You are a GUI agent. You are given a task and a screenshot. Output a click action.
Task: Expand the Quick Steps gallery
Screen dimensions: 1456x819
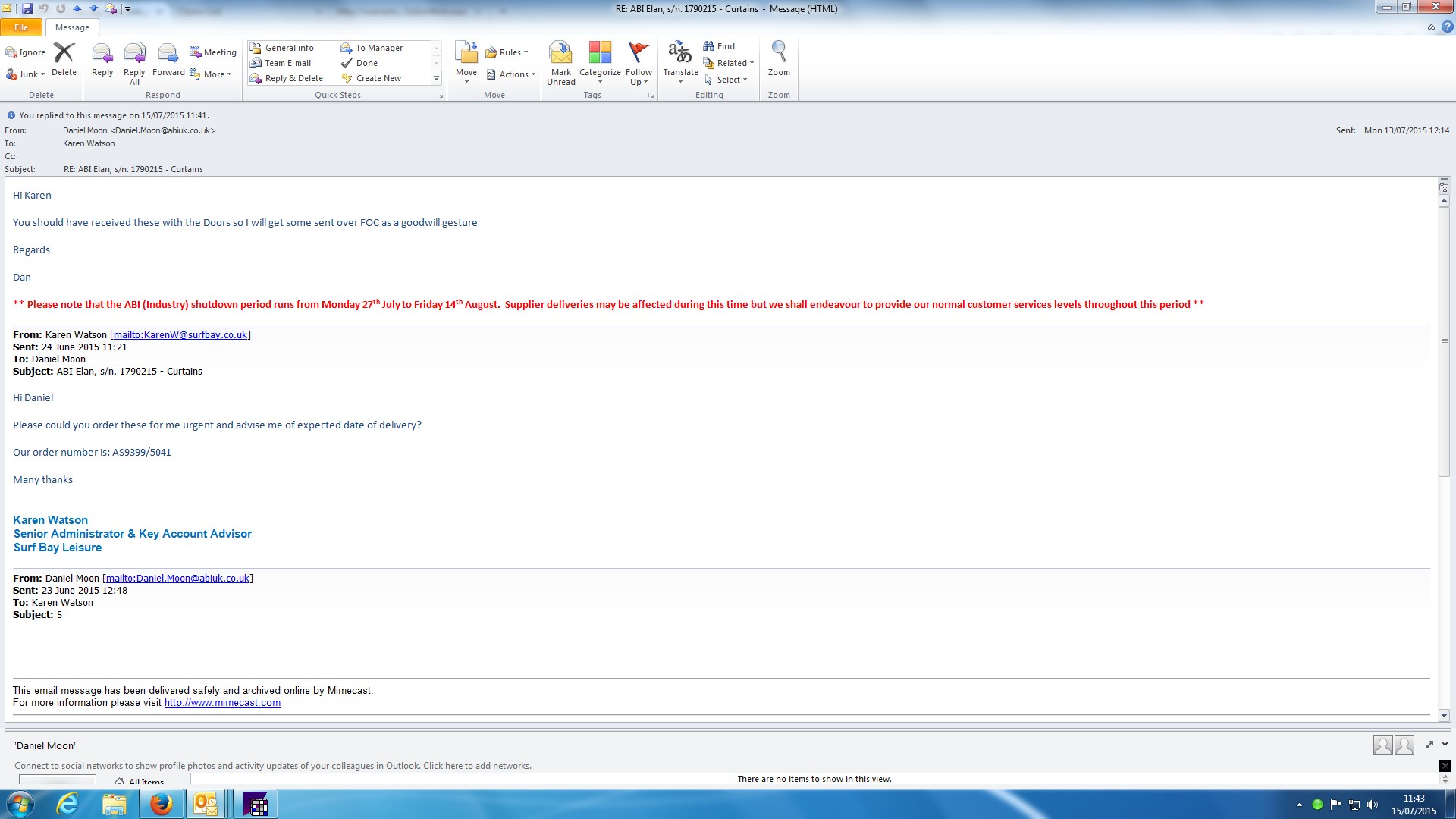(x=436, y=78)
